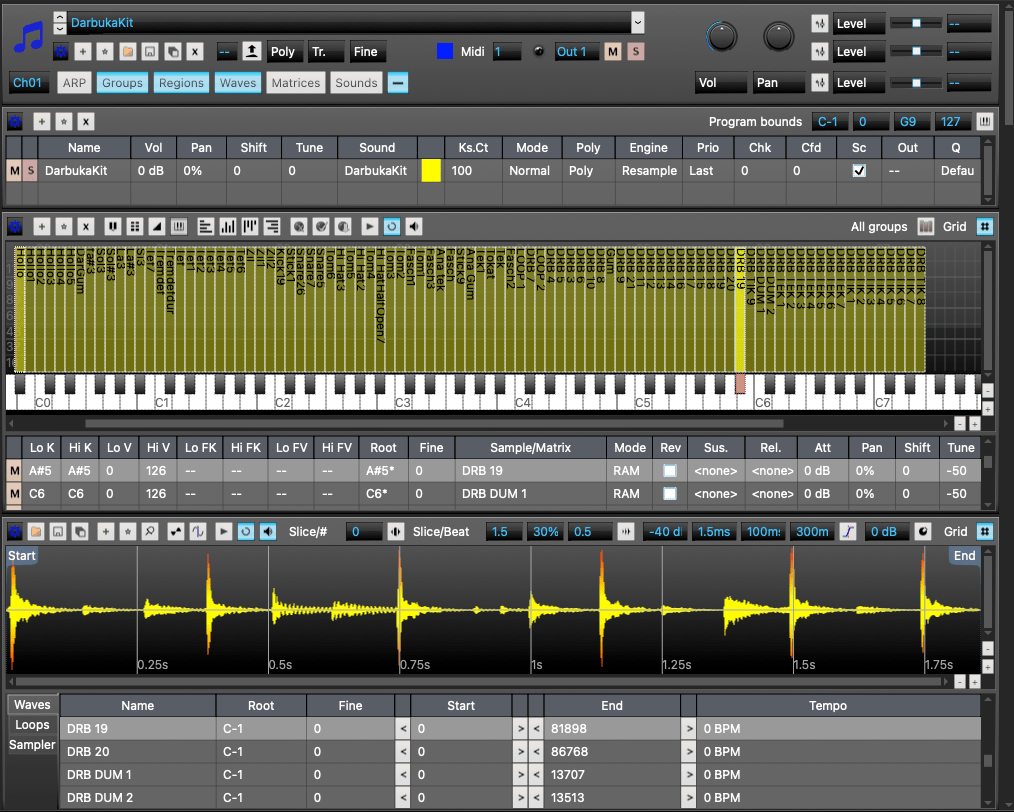Click the sine wave icon in the wave toolbar
This screenshot has width=1014, height=812.
198,531
